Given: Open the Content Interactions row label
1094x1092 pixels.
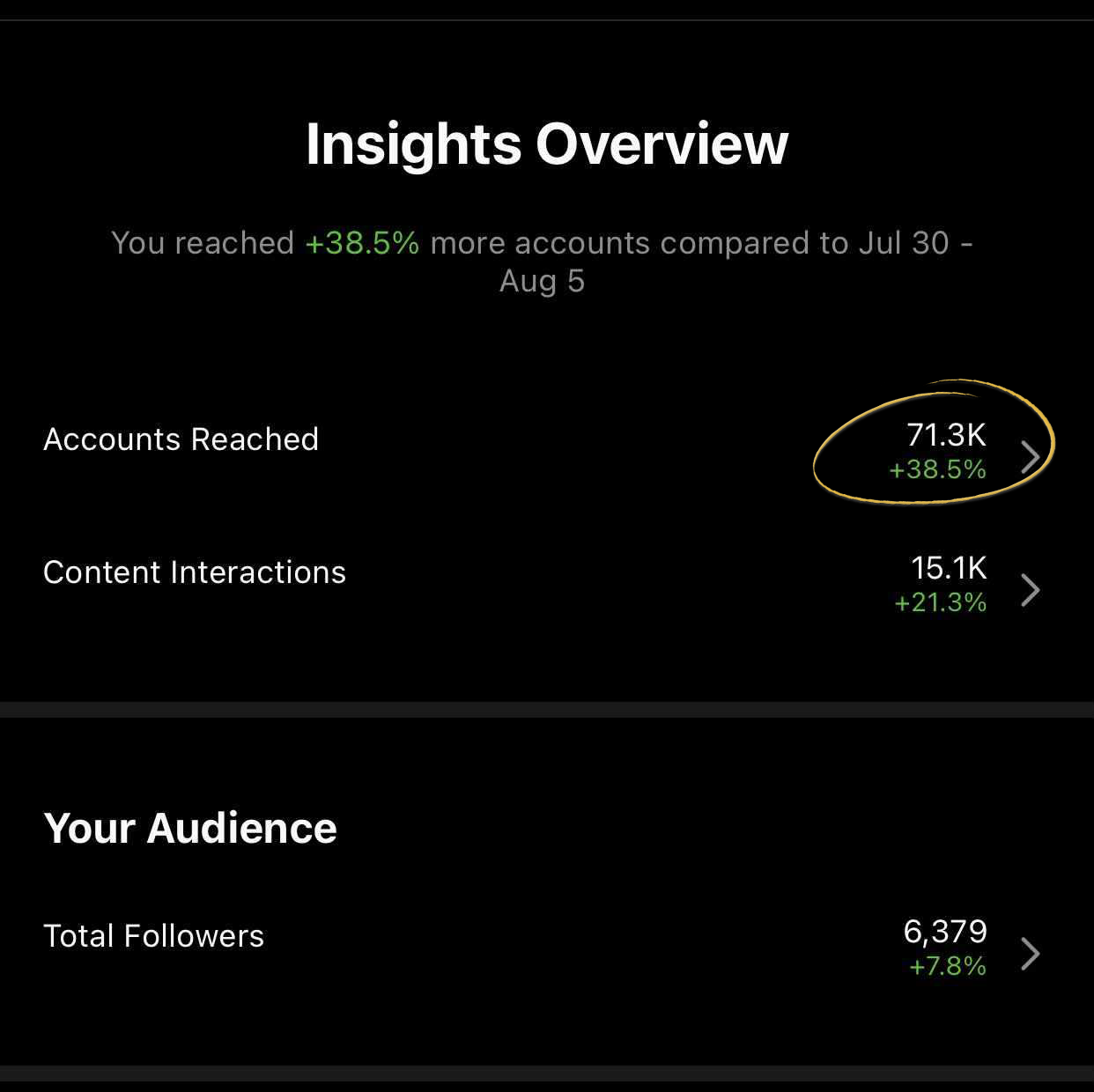Looking at the screenshot, I should (195, 572).
